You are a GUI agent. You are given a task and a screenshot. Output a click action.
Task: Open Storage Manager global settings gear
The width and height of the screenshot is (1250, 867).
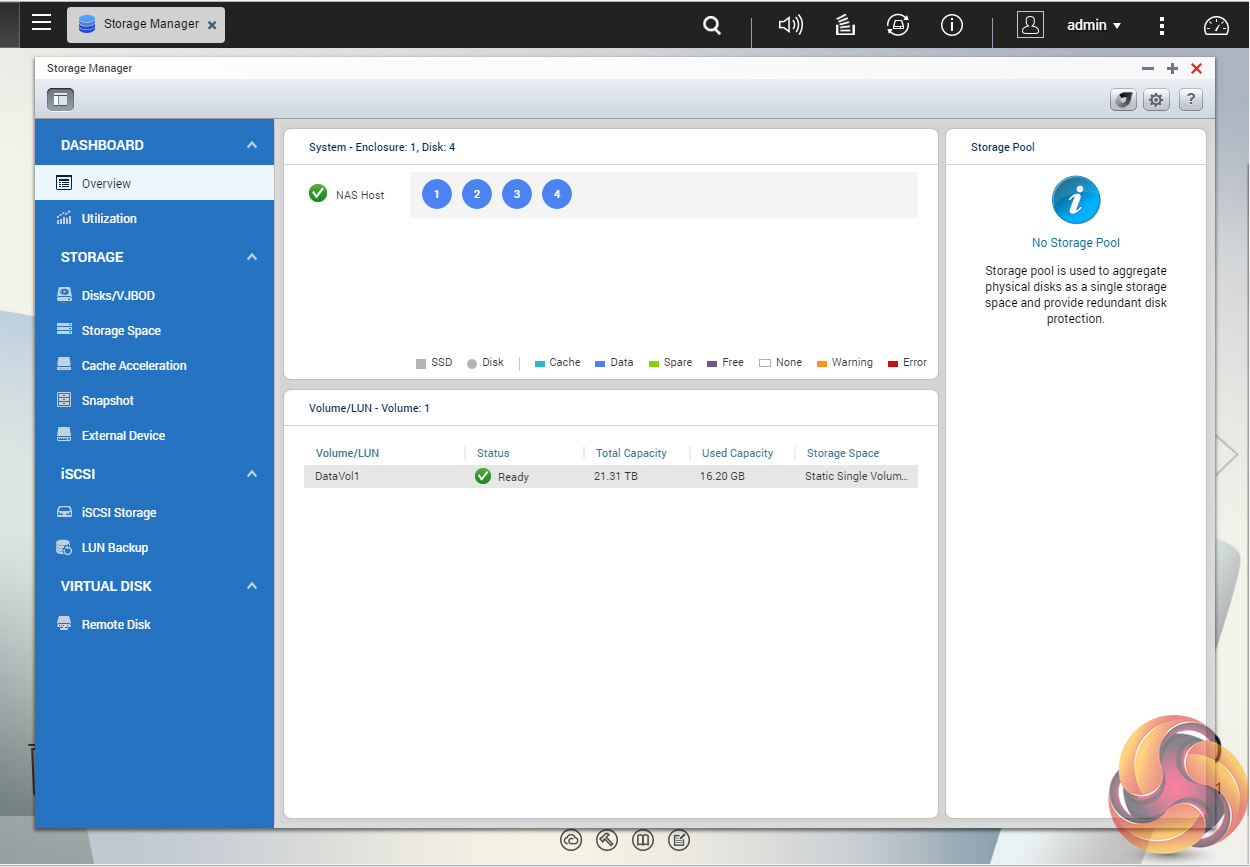1156,99
